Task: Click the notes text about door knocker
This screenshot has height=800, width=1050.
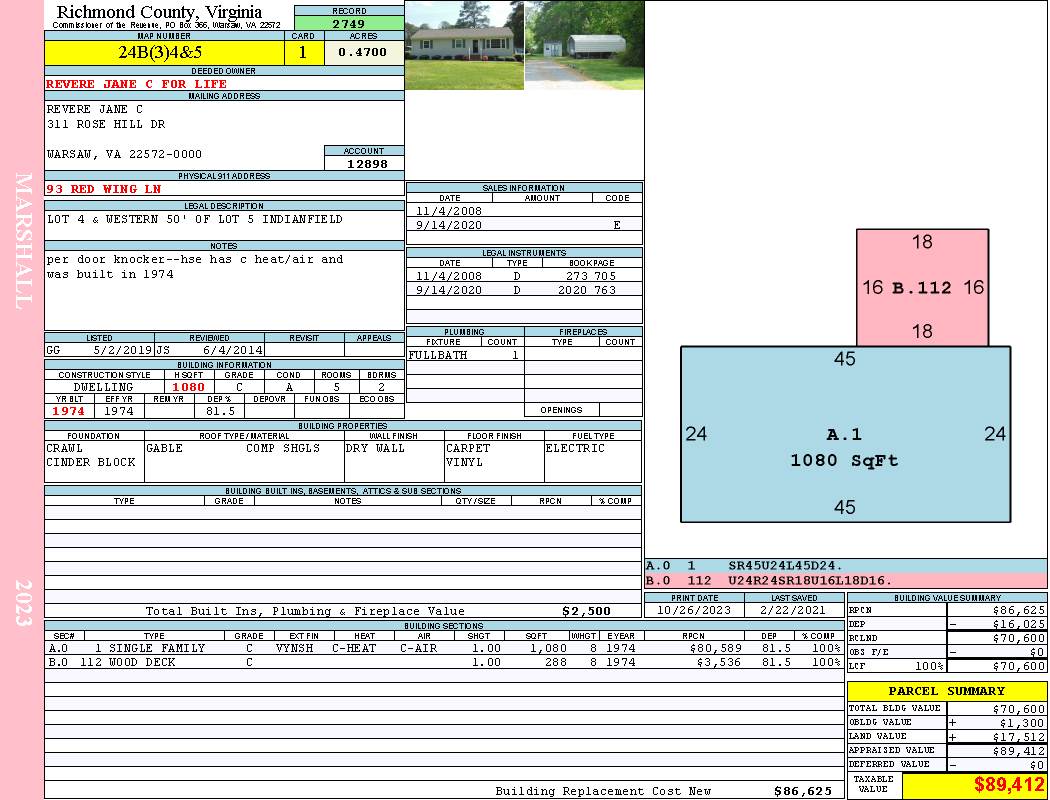Action: (x=195, y=266)
